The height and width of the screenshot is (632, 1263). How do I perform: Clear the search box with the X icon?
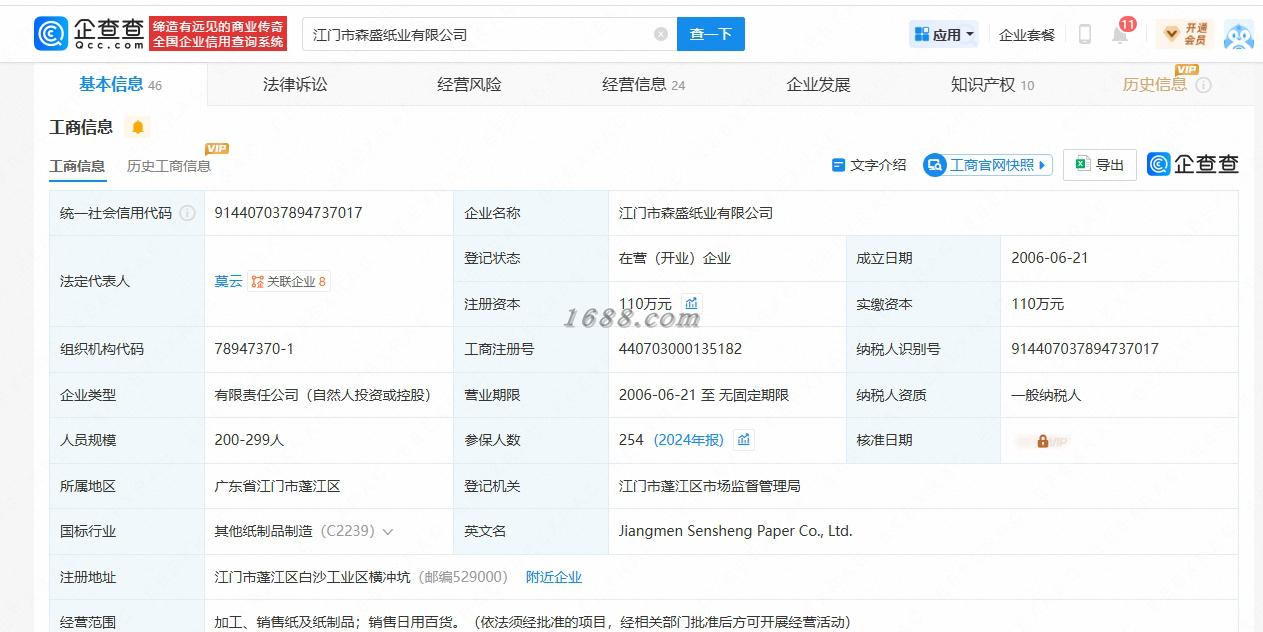(x=661, y=34)
